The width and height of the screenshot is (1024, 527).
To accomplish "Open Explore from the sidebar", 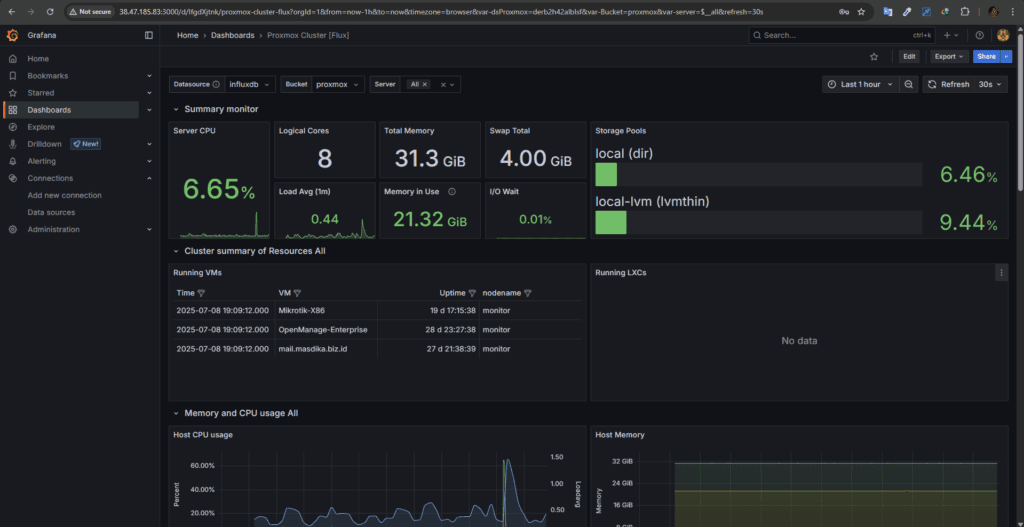I will coord(41,127).
